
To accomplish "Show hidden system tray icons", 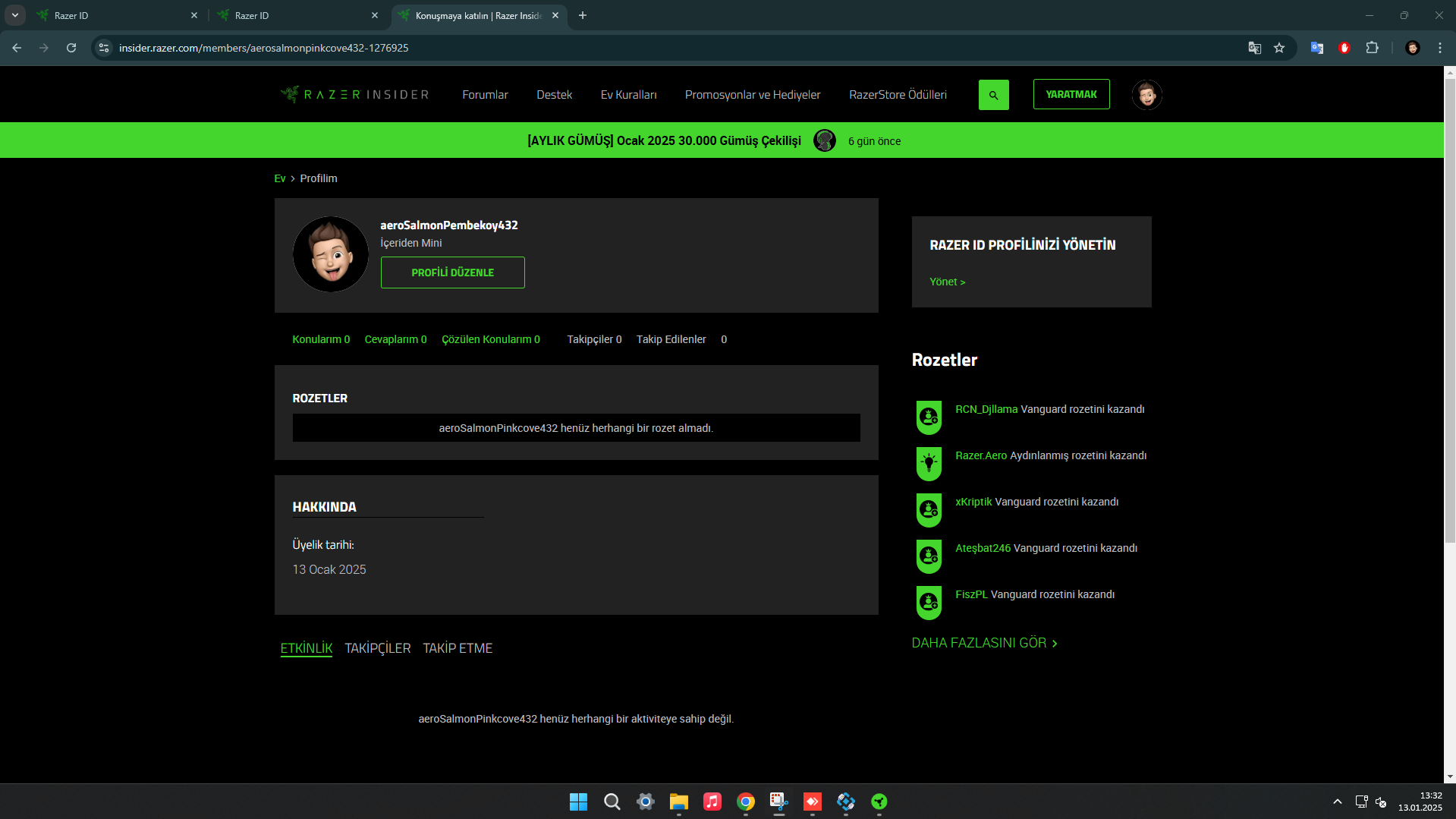I will tap(1337, 802).
